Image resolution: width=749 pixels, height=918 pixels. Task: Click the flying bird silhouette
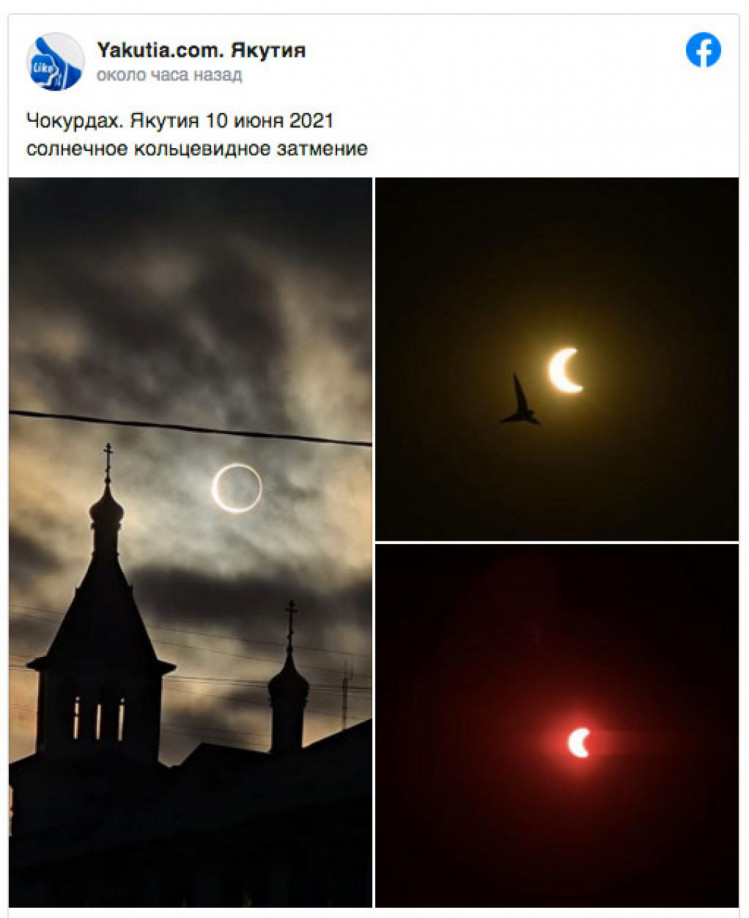click(521, 400)
